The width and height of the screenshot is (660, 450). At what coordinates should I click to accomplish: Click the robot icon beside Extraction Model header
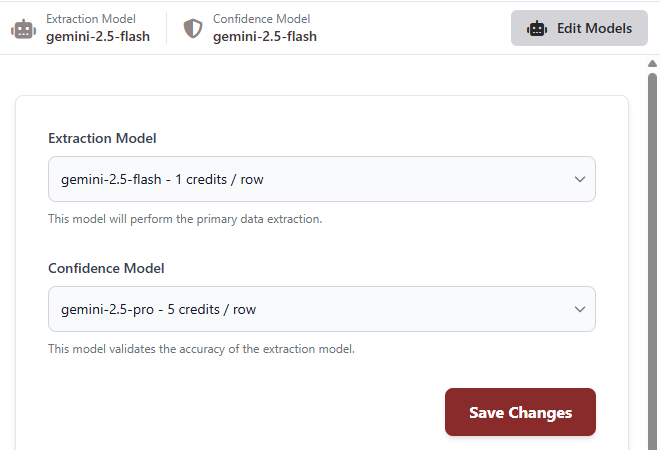pyautogui.click(x=24, y=29)
